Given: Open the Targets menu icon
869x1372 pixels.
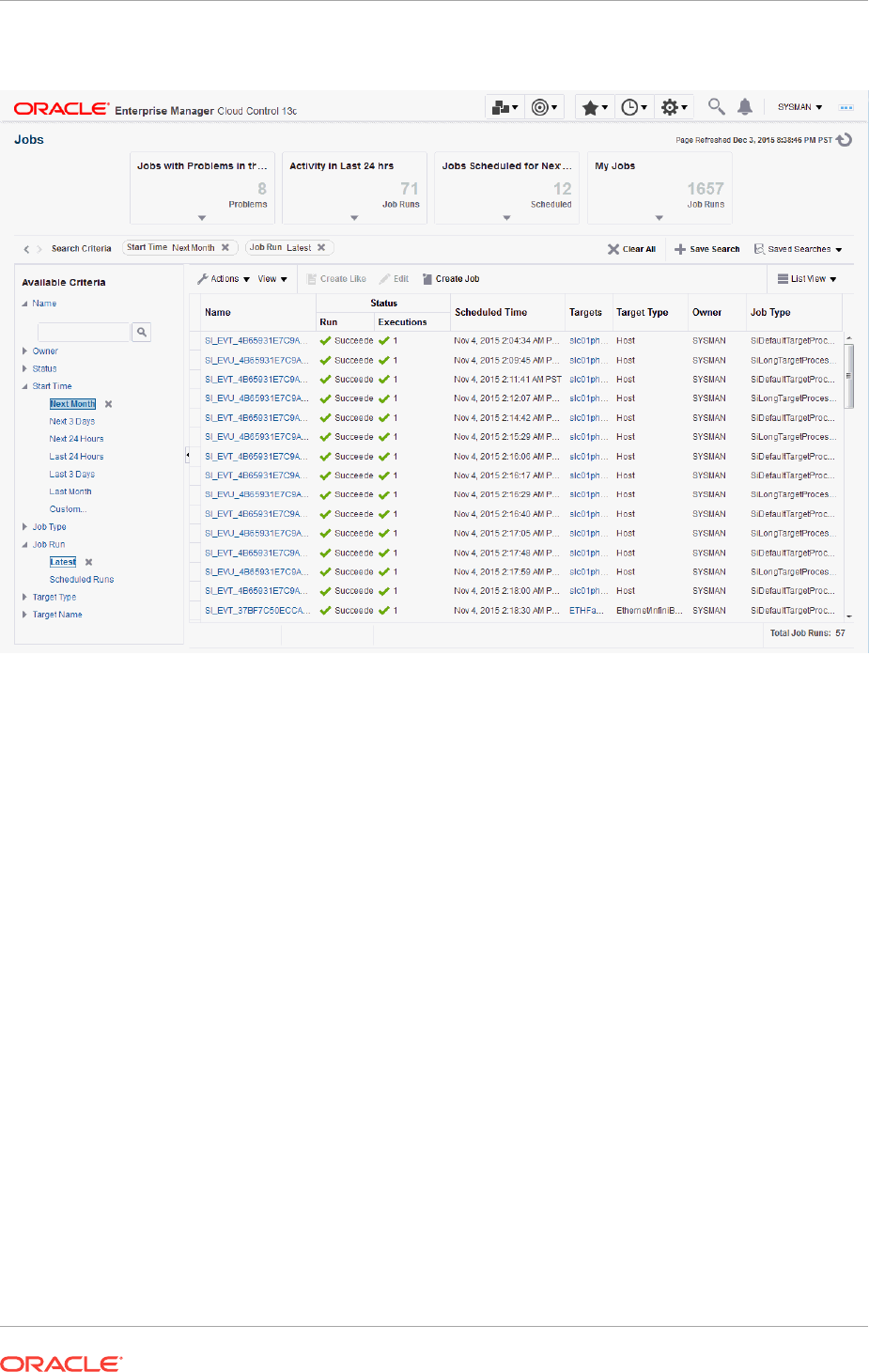Looking at the screenshot, I should (545, 107).
